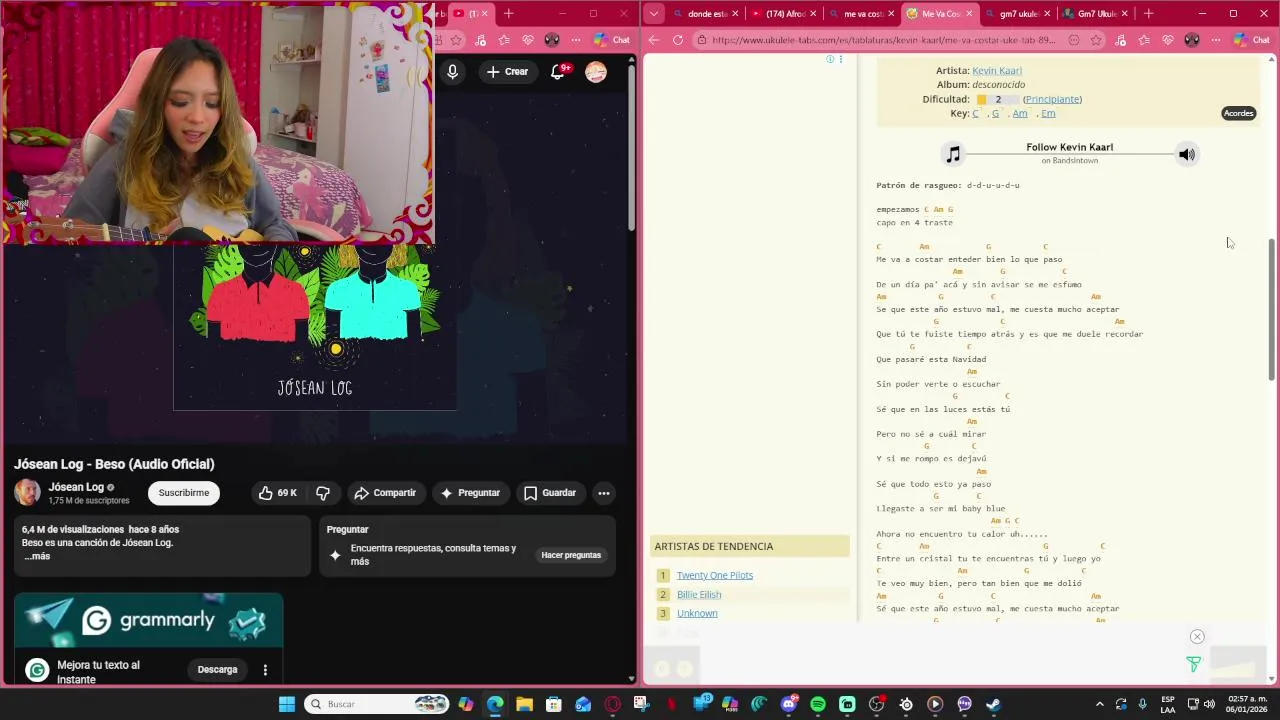Go back in the right browser window
This screenshot has height=720, width=1280.
click(654, 40)
